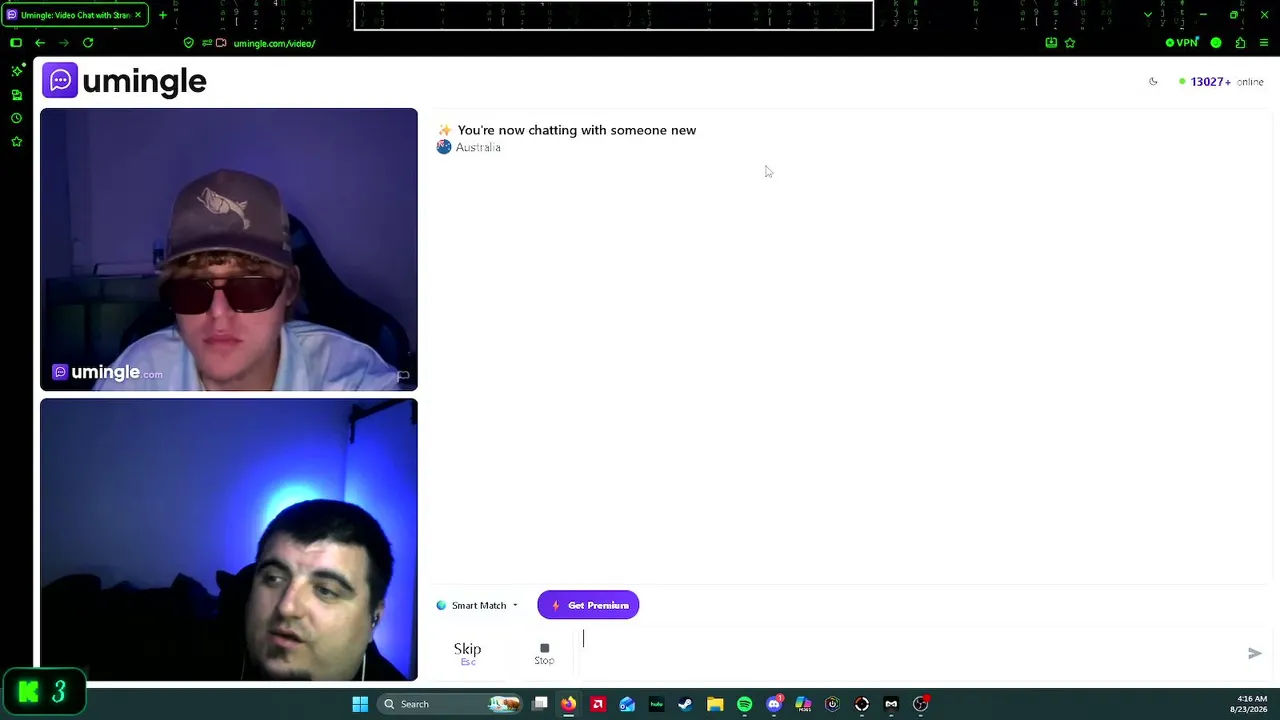Click the Umingle logo icon in the header
Image resolution: width=1280 pixels, height=720 pixels.
coord(60,80)
